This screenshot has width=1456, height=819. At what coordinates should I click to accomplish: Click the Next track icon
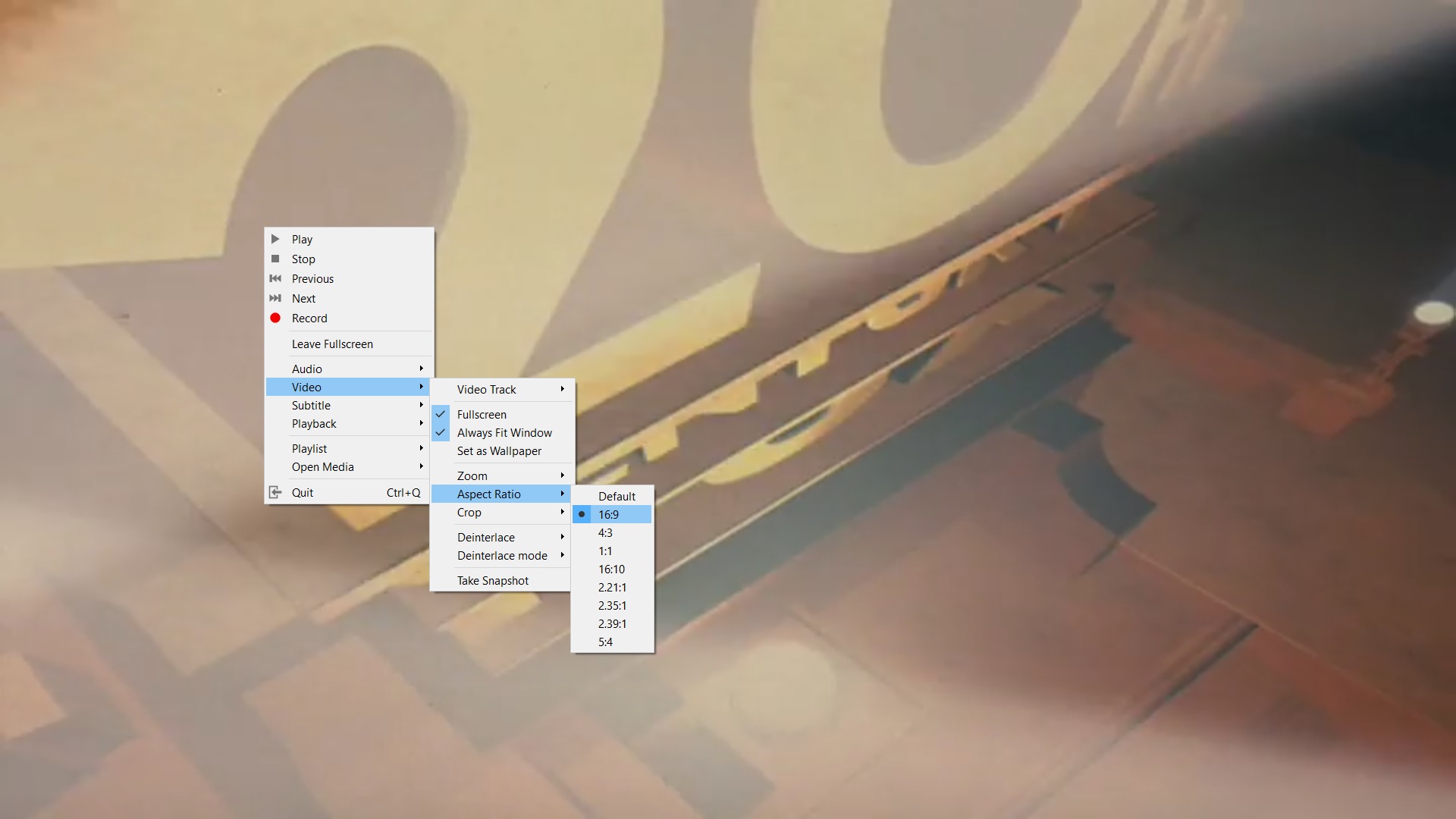(x=275, y=298)
